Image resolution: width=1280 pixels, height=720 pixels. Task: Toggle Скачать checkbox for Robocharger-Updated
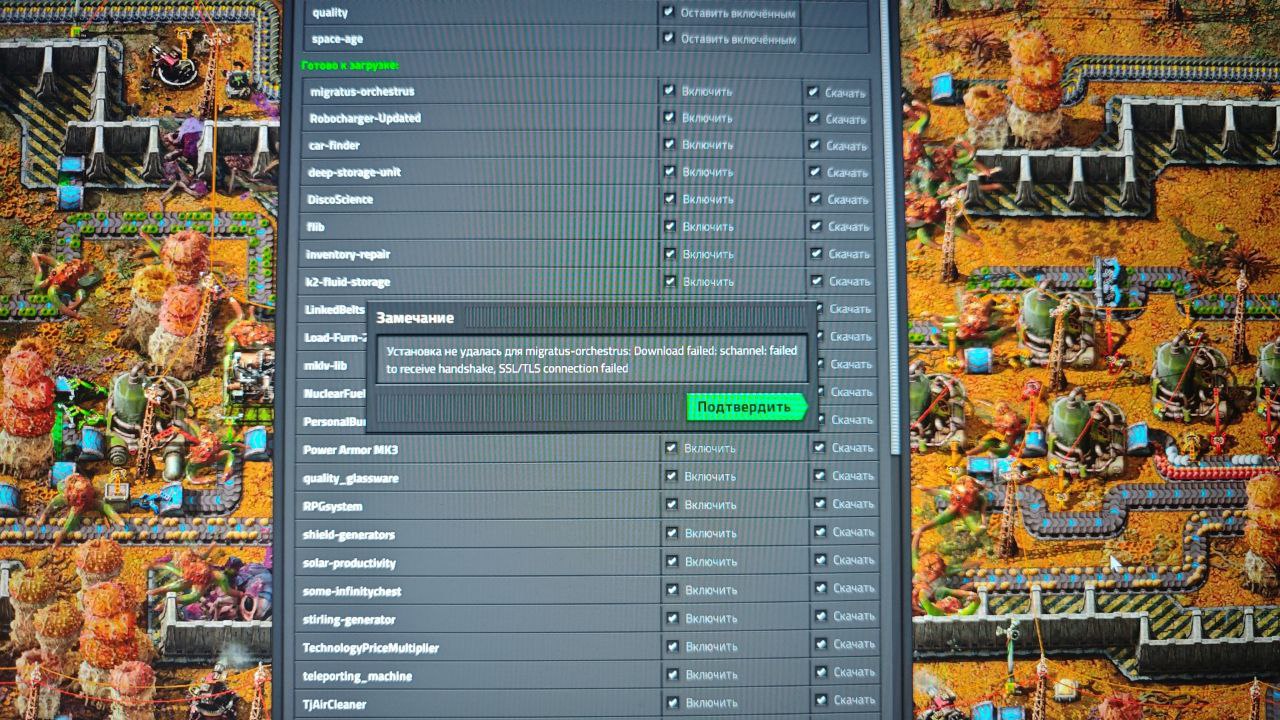[815, 118]
